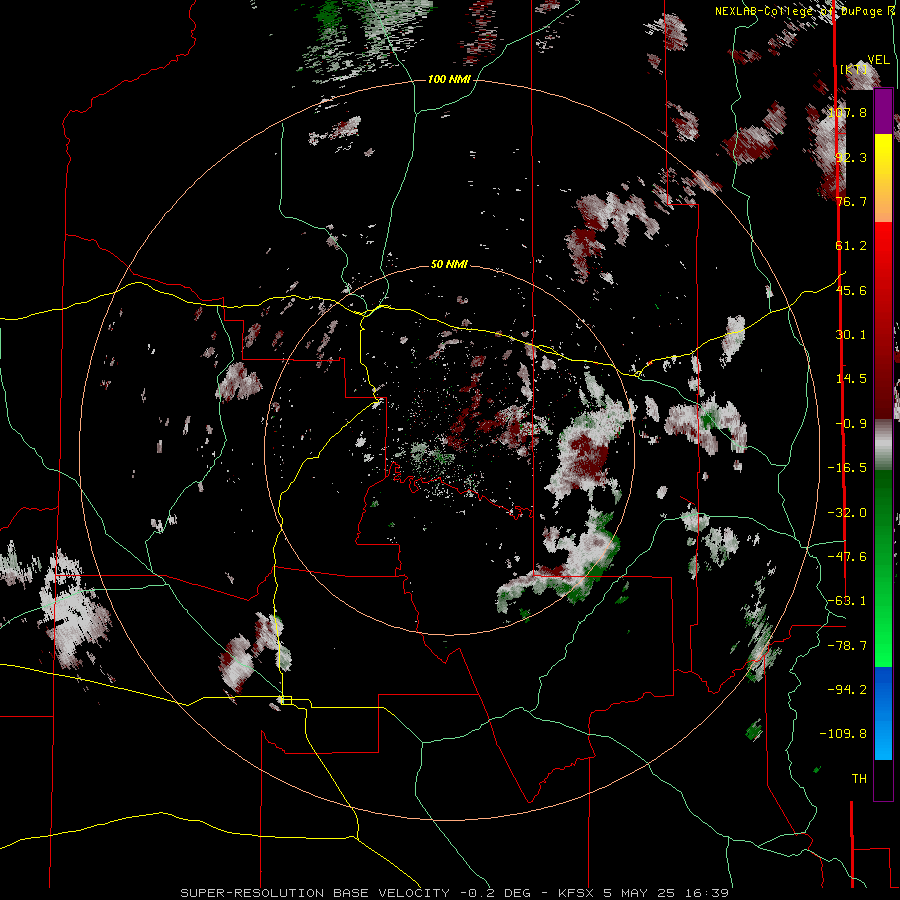The height and width of the screenshot is (900, 900).
Task: Select the -0.9 value on velocity scale
Action: click(x=851, y=424)
